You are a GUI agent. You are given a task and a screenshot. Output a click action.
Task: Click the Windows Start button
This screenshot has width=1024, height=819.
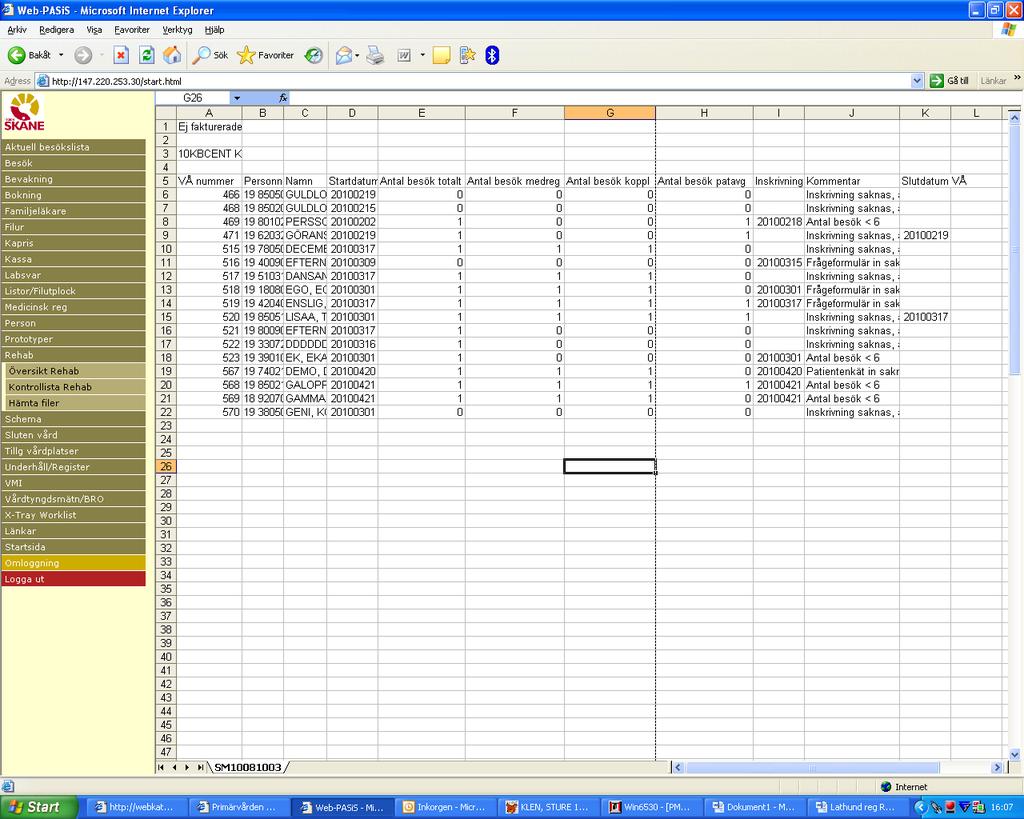(38, 807)
